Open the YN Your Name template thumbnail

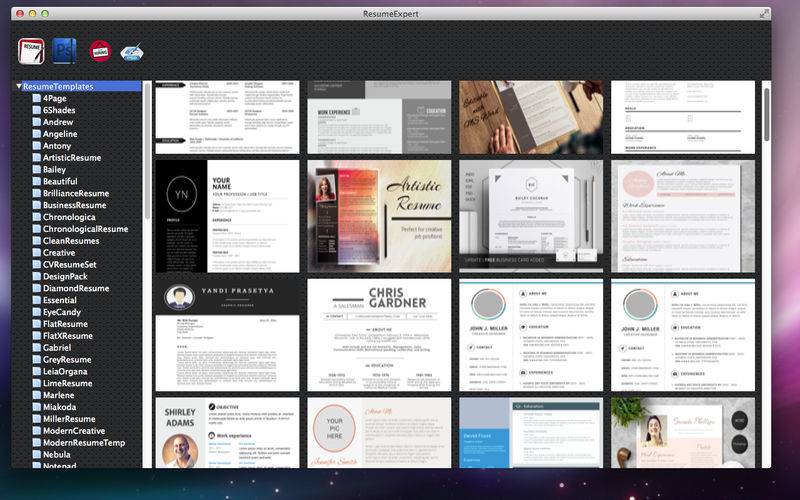click(227, 216)
